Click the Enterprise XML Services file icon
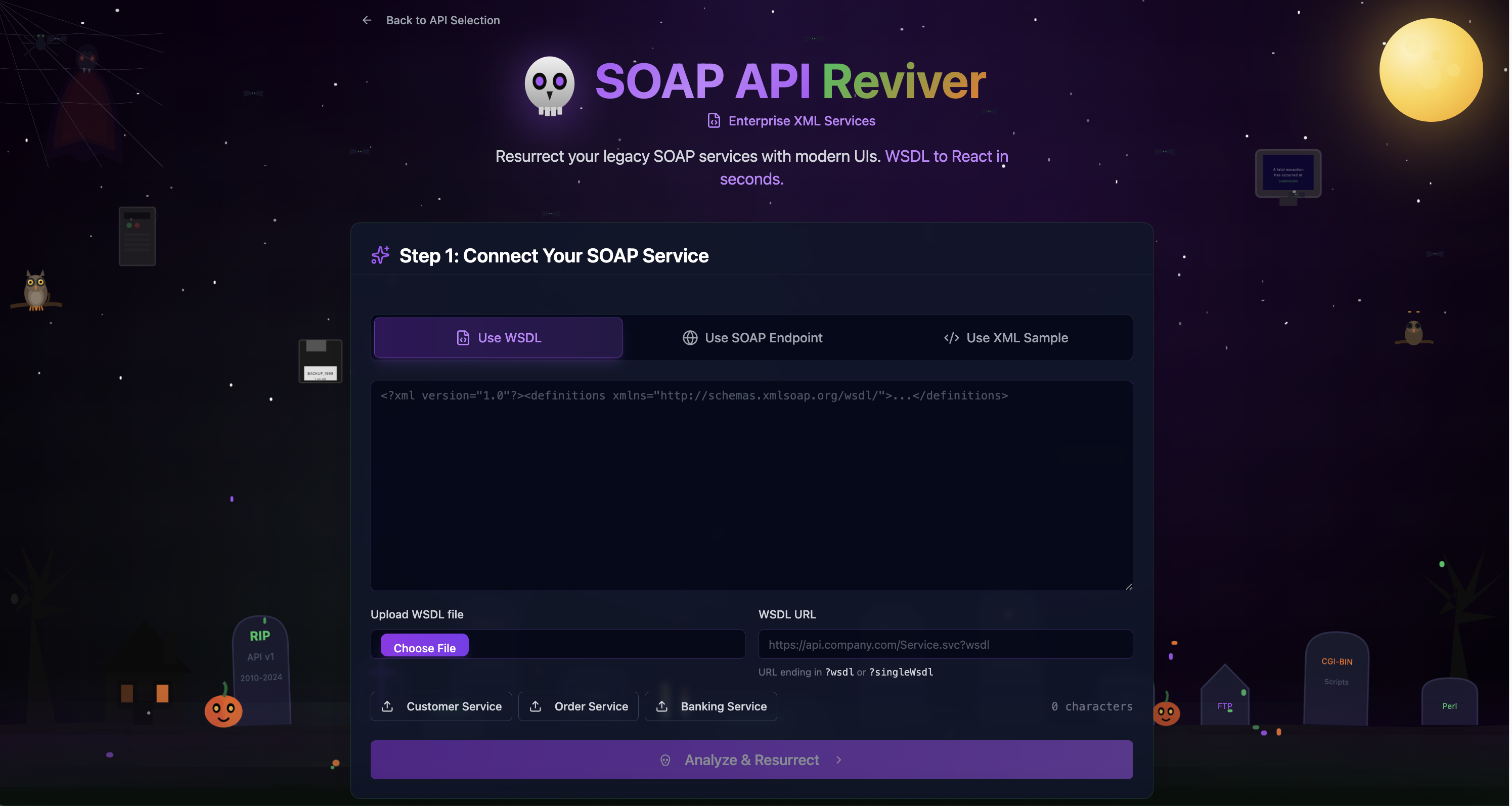1512x806 pixels. coord(714,121)
